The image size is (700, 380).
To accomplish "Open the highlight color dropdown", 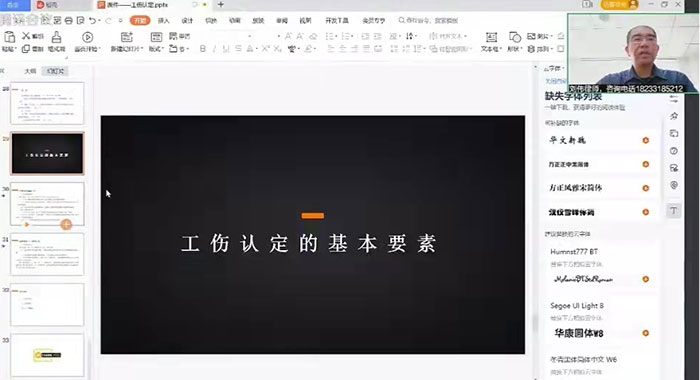I will (314, 49).
